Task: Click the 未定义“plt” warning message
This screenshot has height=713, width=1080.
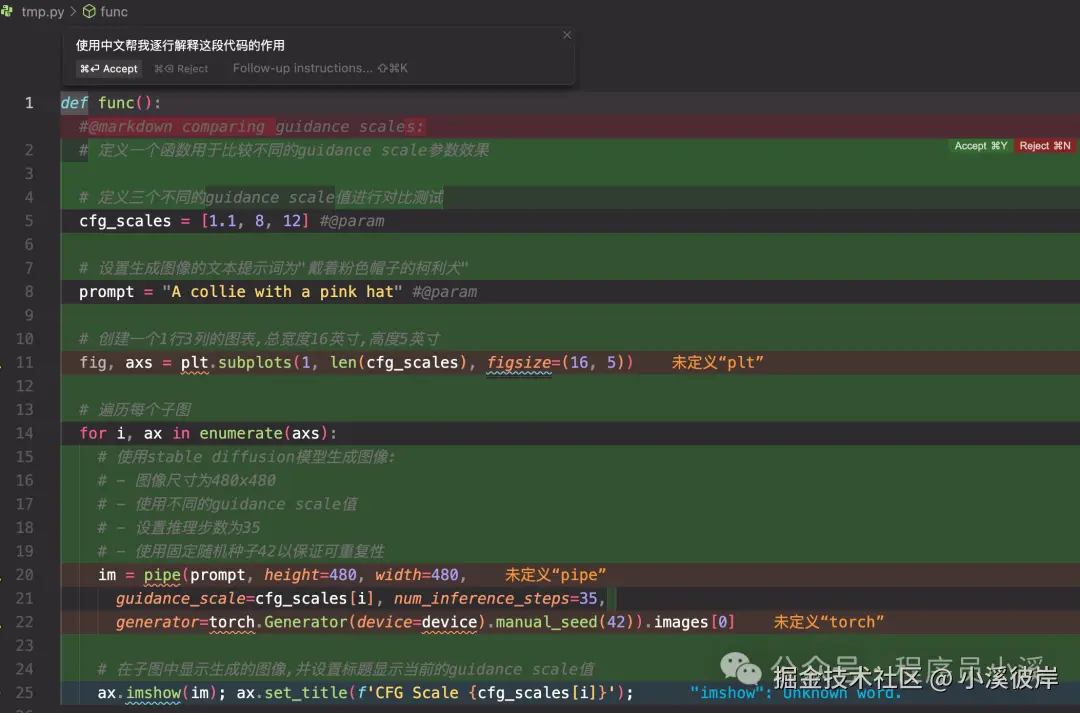Action: point(717,362)
